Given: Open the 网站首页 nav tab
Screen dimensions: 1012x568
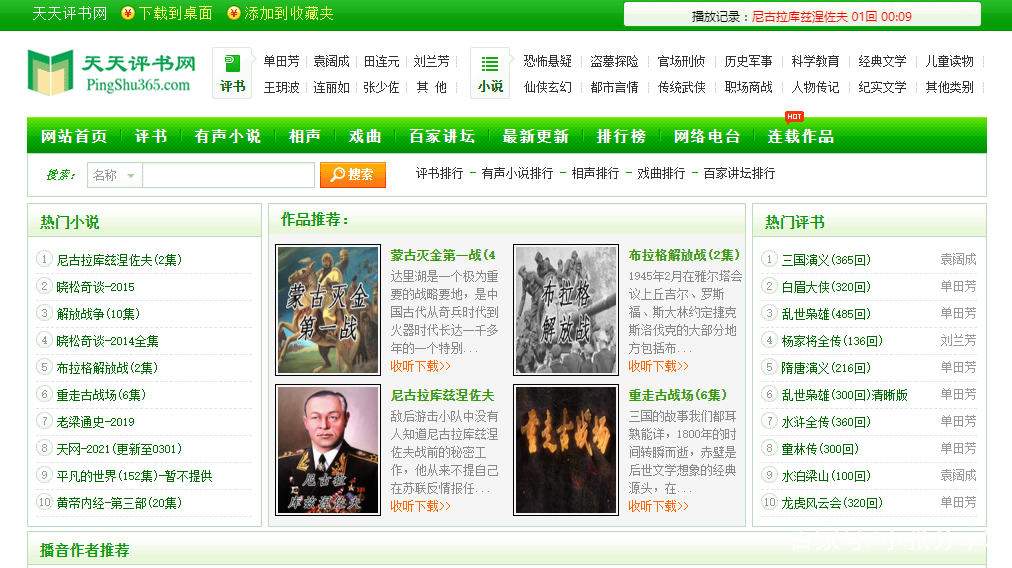Looking at the screenshot, I should tap(74, 136).
